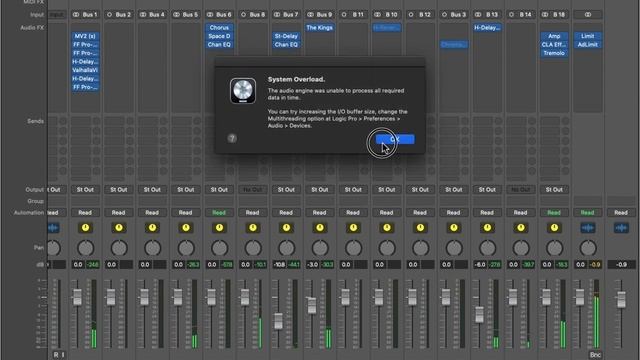Click the Bnc bounce button
640x360 pixels.
point(595,355)
